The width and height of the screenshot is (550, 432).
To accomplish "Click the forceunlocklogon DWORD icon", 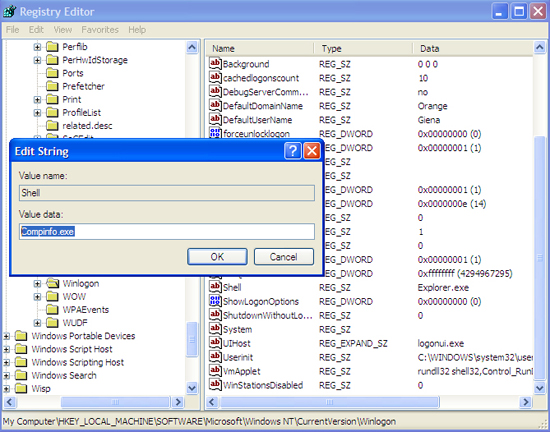I will coord(215,133).
